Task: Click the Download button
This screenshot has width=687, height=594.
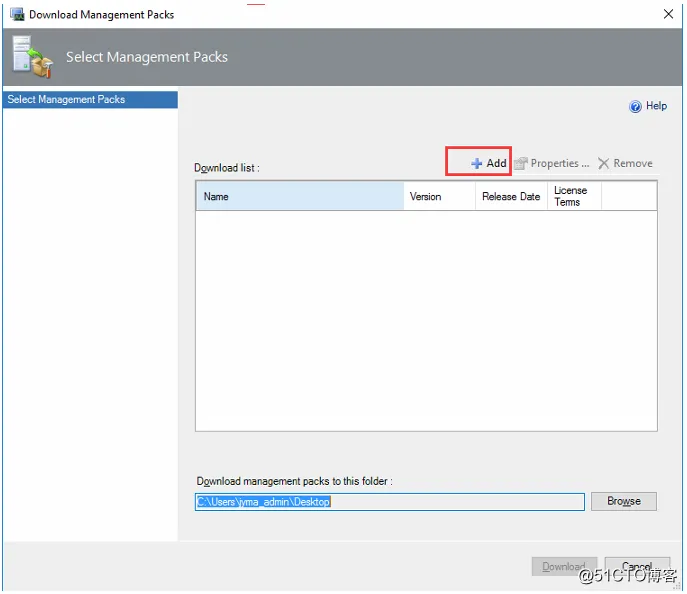Action: 564,566
